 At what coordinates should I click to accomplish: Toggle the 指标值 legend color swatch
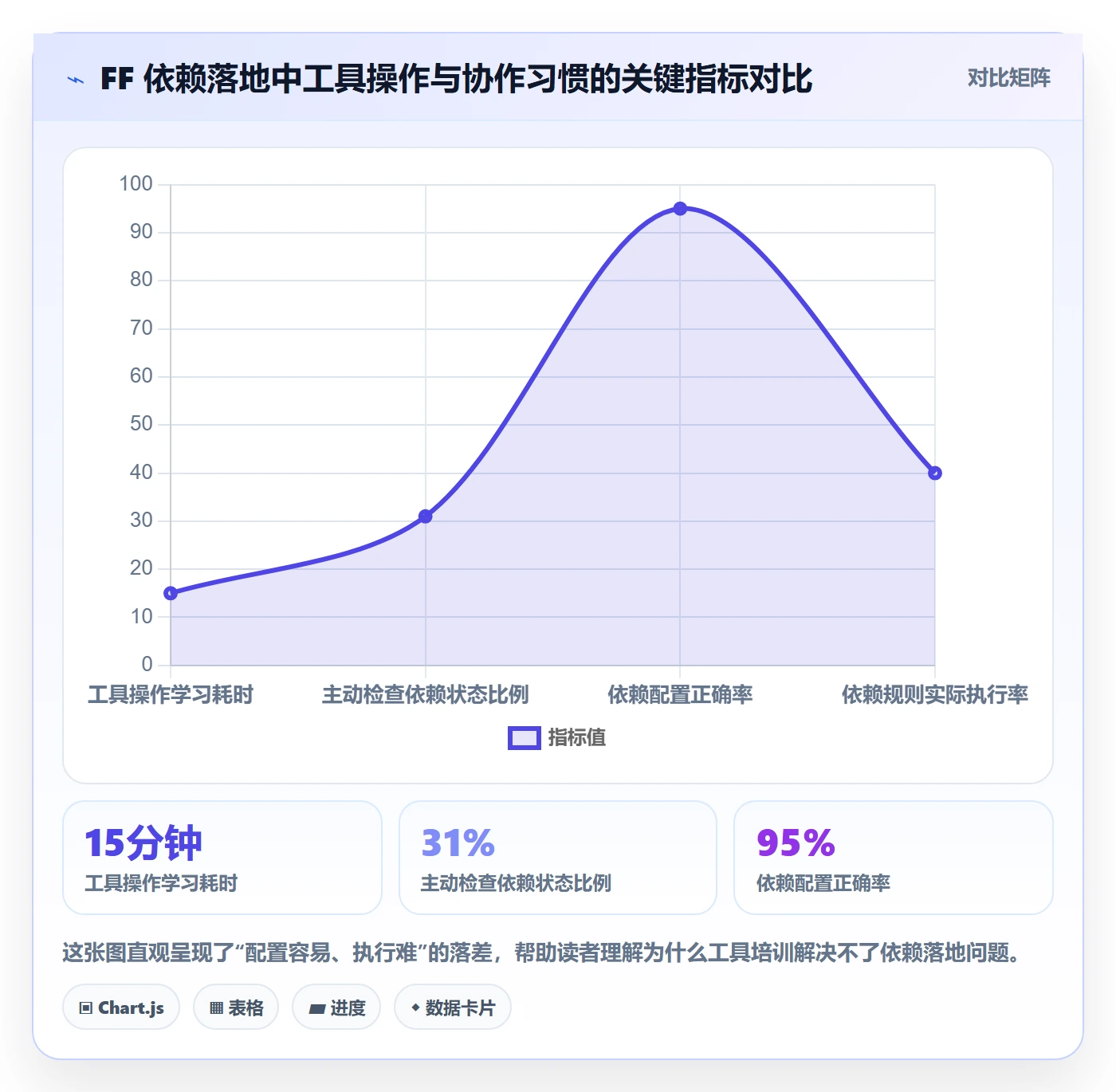click(525, 738)
